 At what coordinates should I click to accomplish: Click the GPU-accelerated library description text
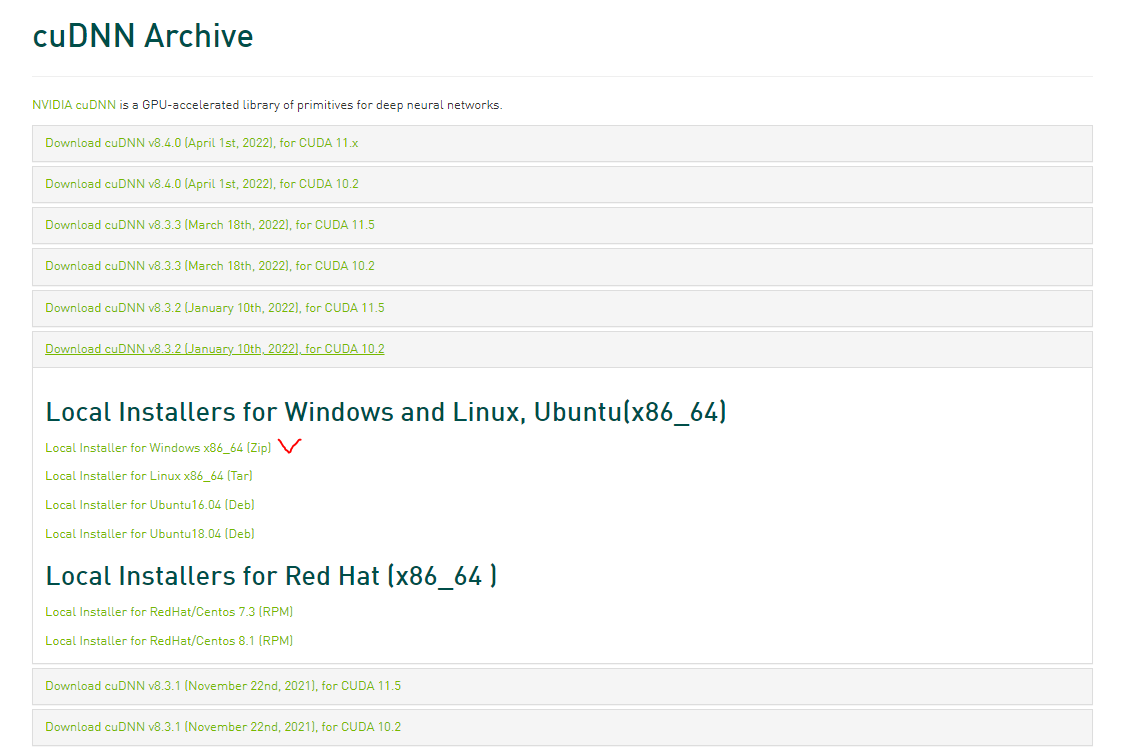(310, 105)
